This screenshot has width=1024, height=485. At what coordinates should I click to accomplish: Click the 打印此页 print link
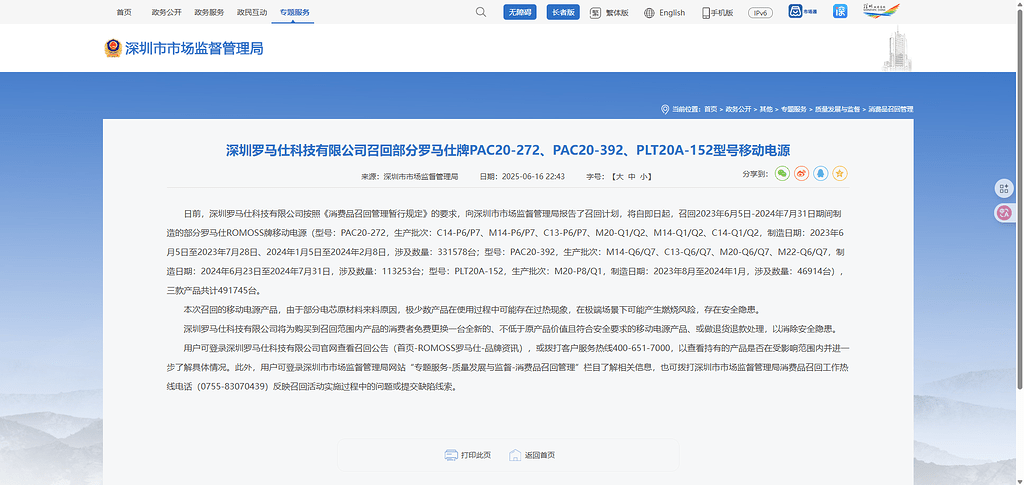click(x=476, y=455)
